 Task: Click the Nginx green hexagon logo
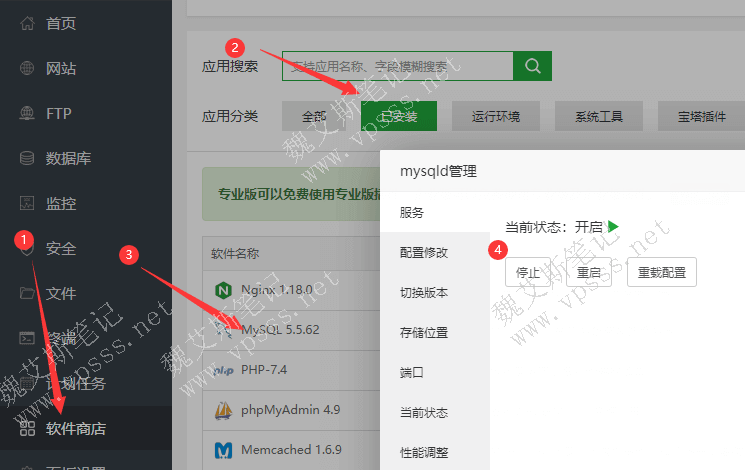(223, 290)
